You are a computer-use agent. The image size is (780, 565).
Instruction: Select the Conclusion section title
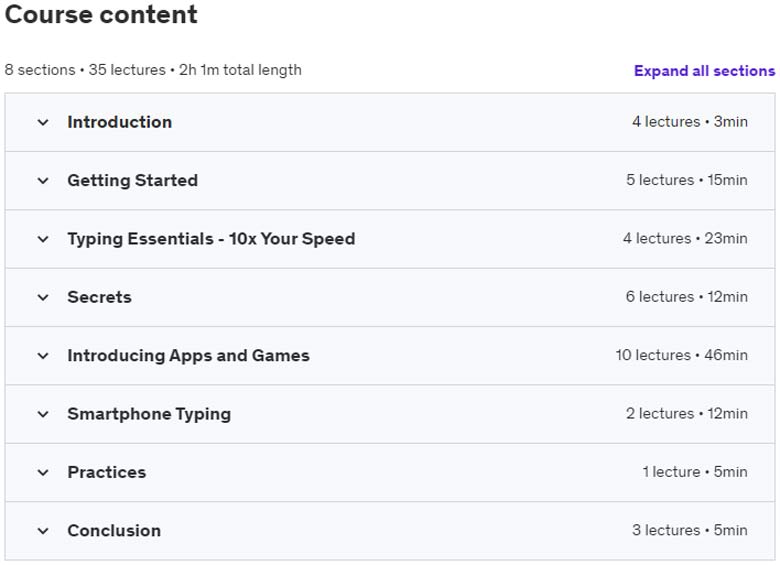coord(114,531)
